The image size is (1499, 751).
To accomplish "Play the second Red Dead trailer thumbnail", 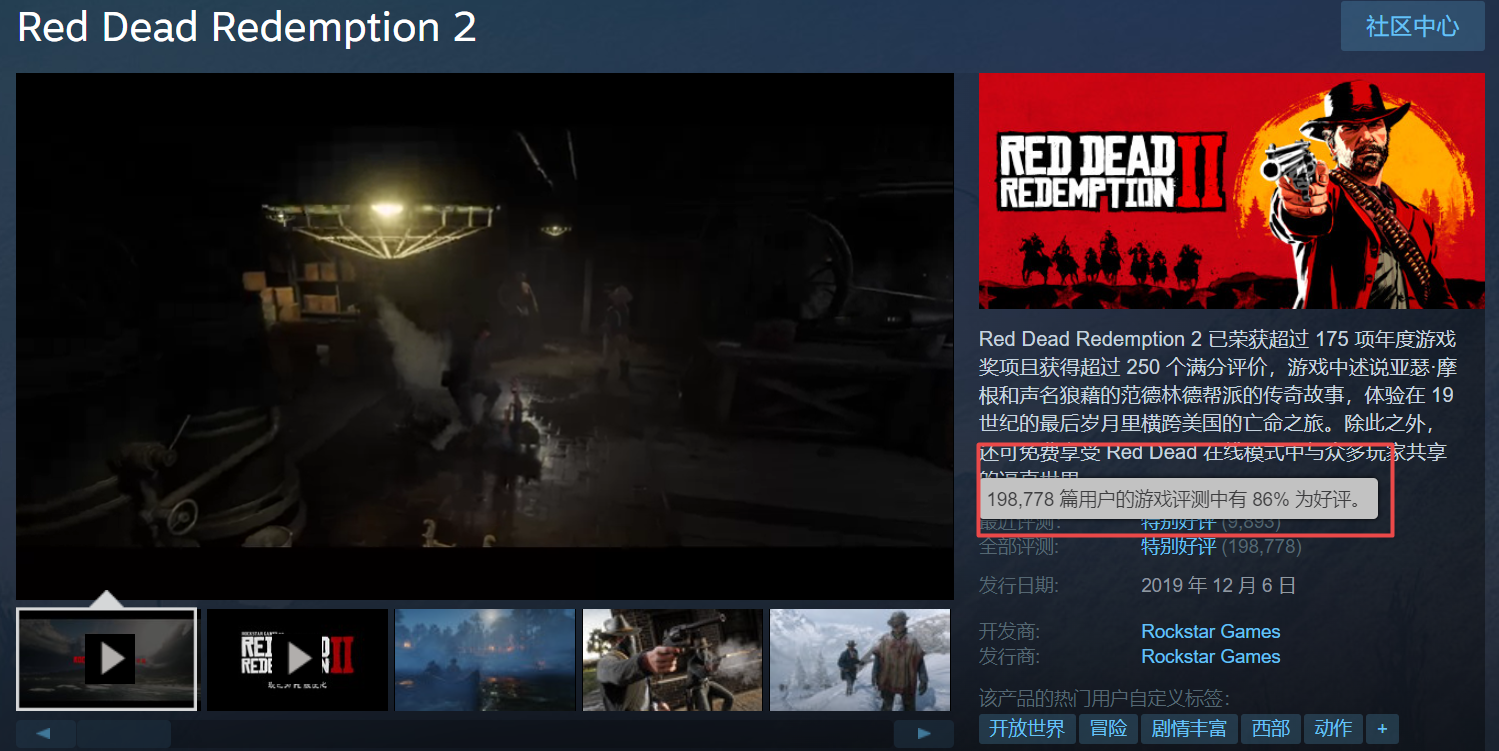I will tap(297, 660).
